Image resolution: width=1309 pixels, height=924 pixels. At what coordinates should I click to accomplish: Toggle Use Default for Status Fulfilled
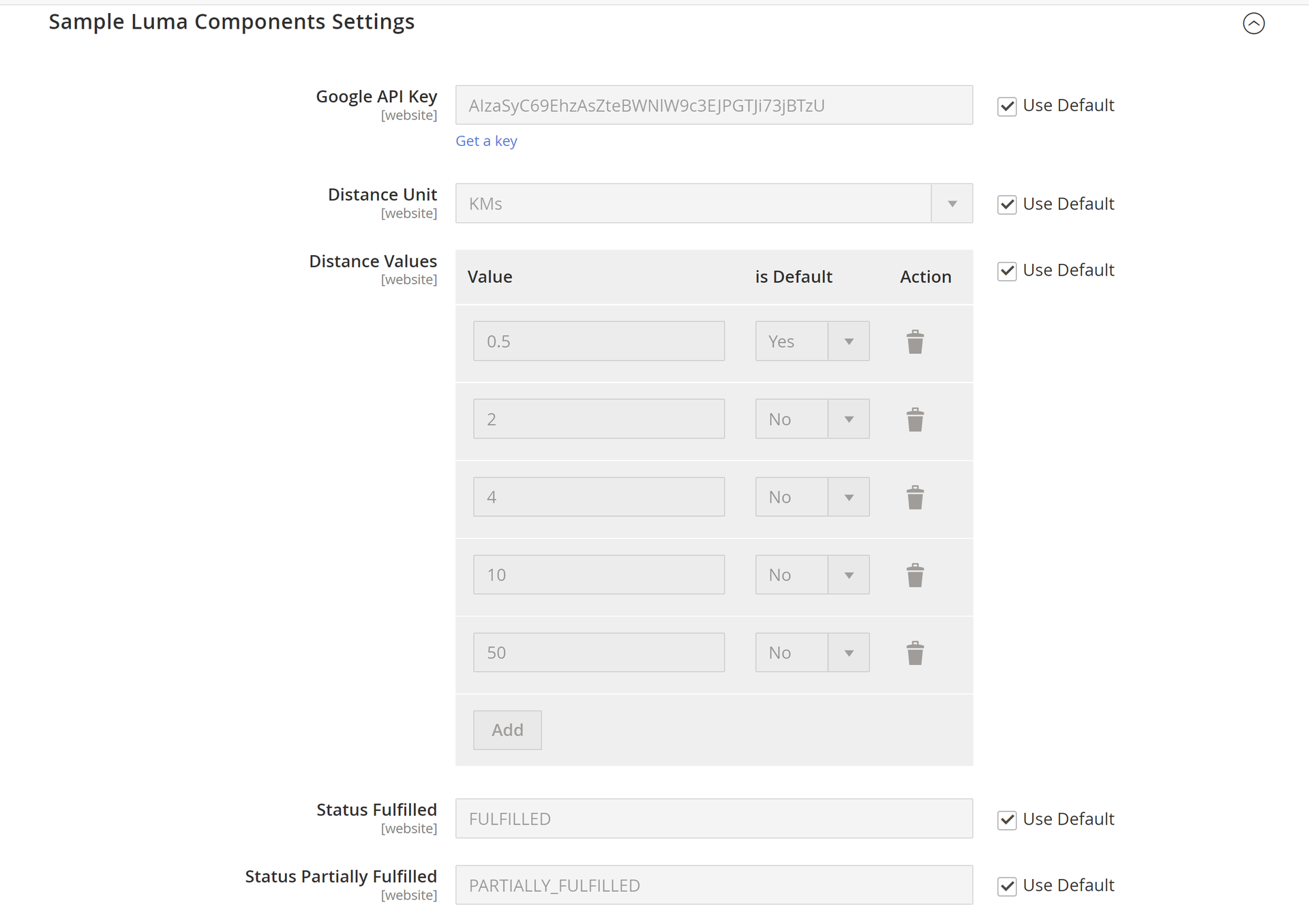[x=1007, y=820]
